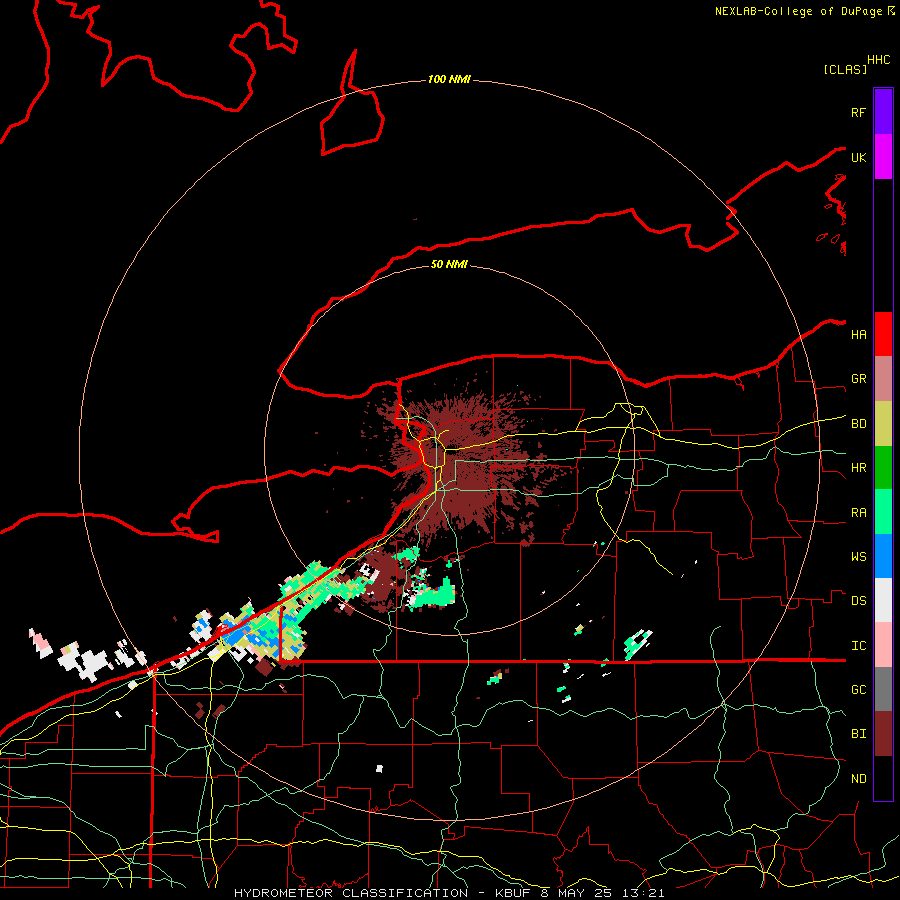The width and height of the screenshot is (900, 900).
Task: Click the HR green legend swatch
Action: (x=883, y=468)
